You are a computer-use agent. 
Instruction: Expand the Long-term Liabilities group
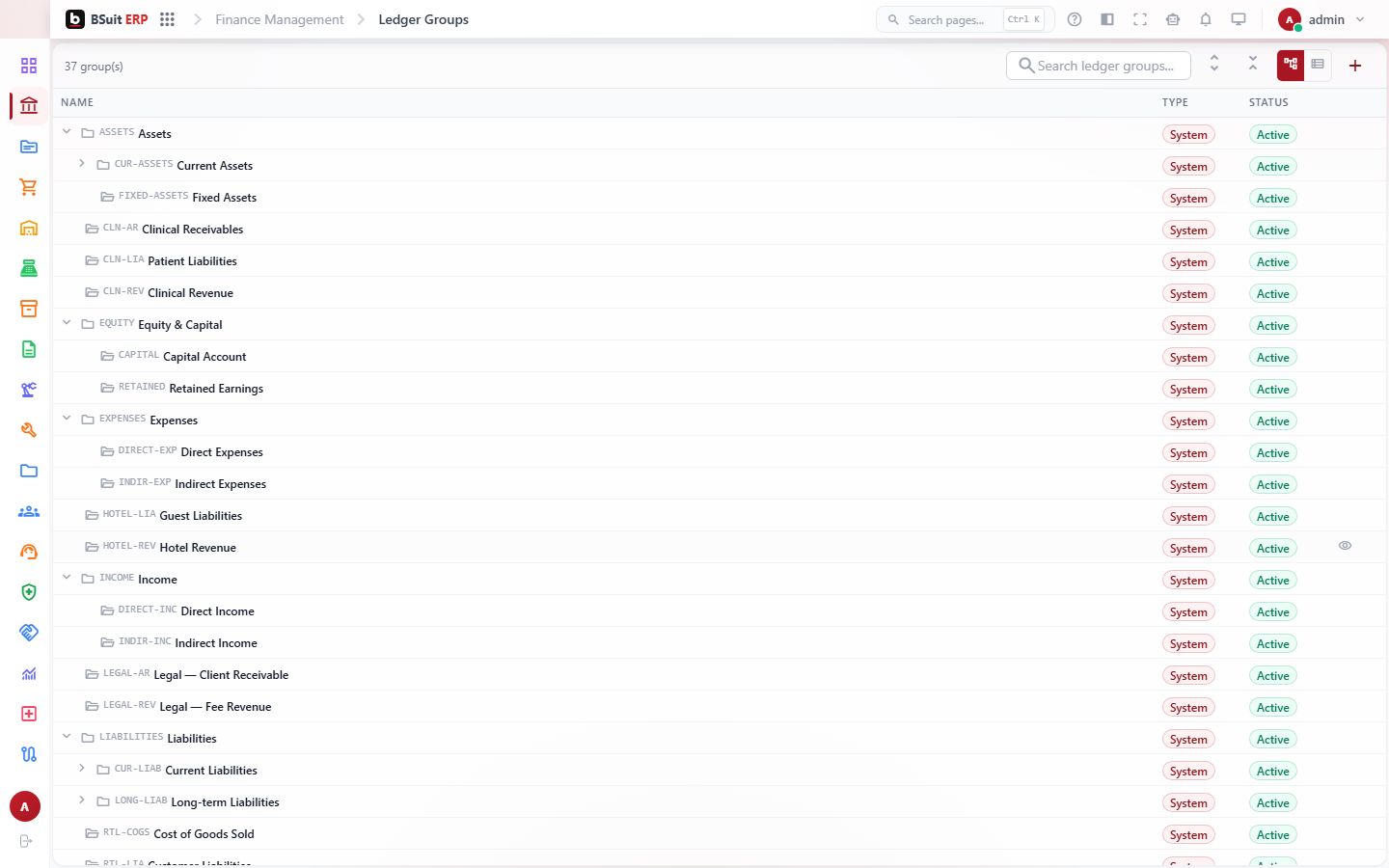point(82,800)
